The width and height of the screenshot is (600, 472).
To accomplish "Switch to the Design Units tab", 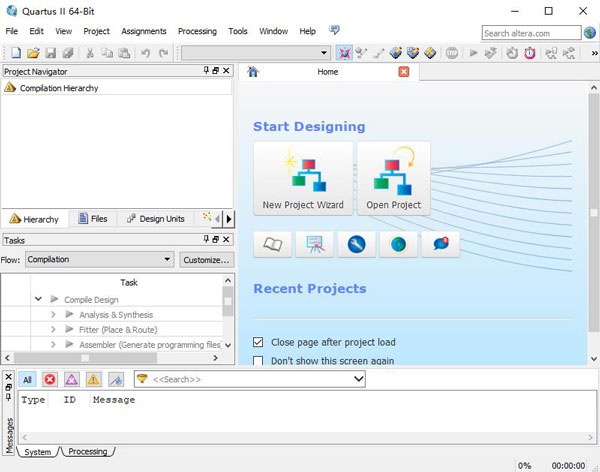I will point(156,219).
